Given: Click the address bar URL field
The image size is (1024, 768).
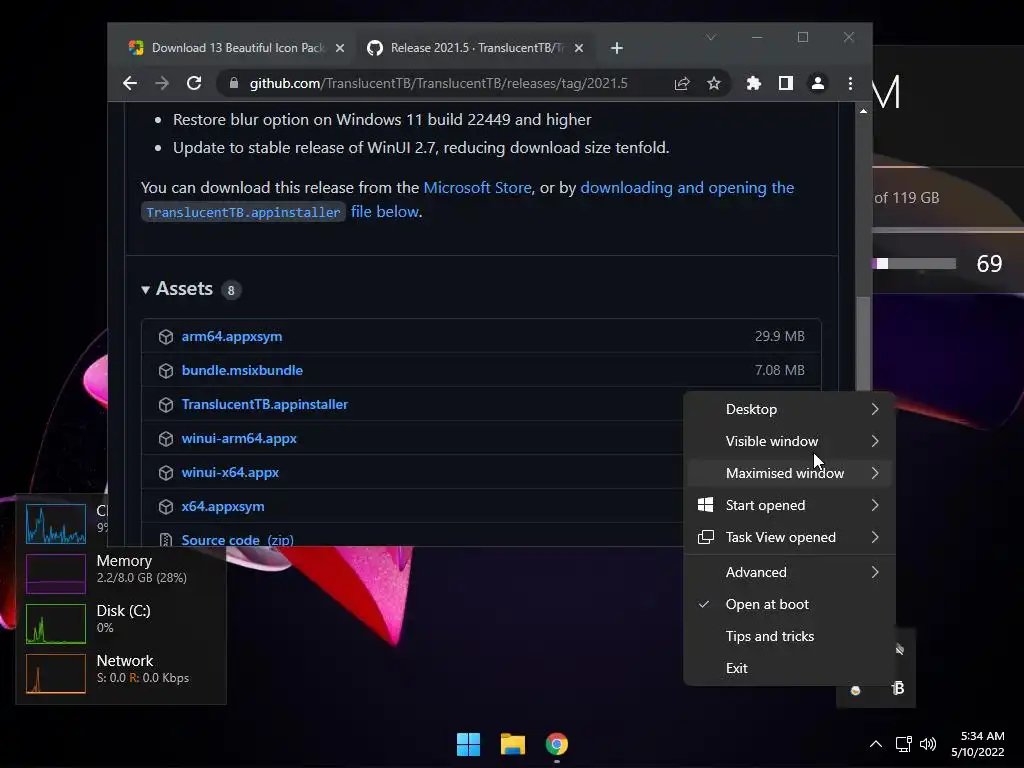Looking at the screenshot, I should (x=438, y=84).
